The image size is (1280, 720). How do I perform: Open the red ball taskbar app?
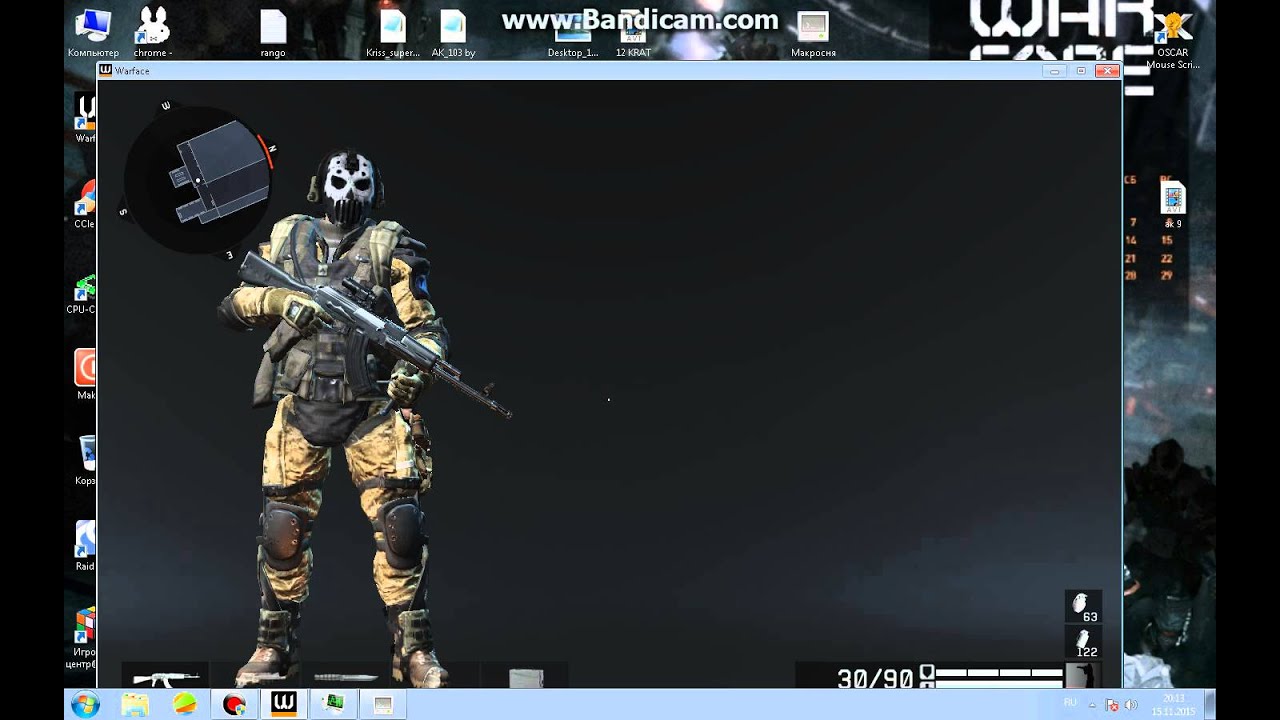click(x=235, y=704)
